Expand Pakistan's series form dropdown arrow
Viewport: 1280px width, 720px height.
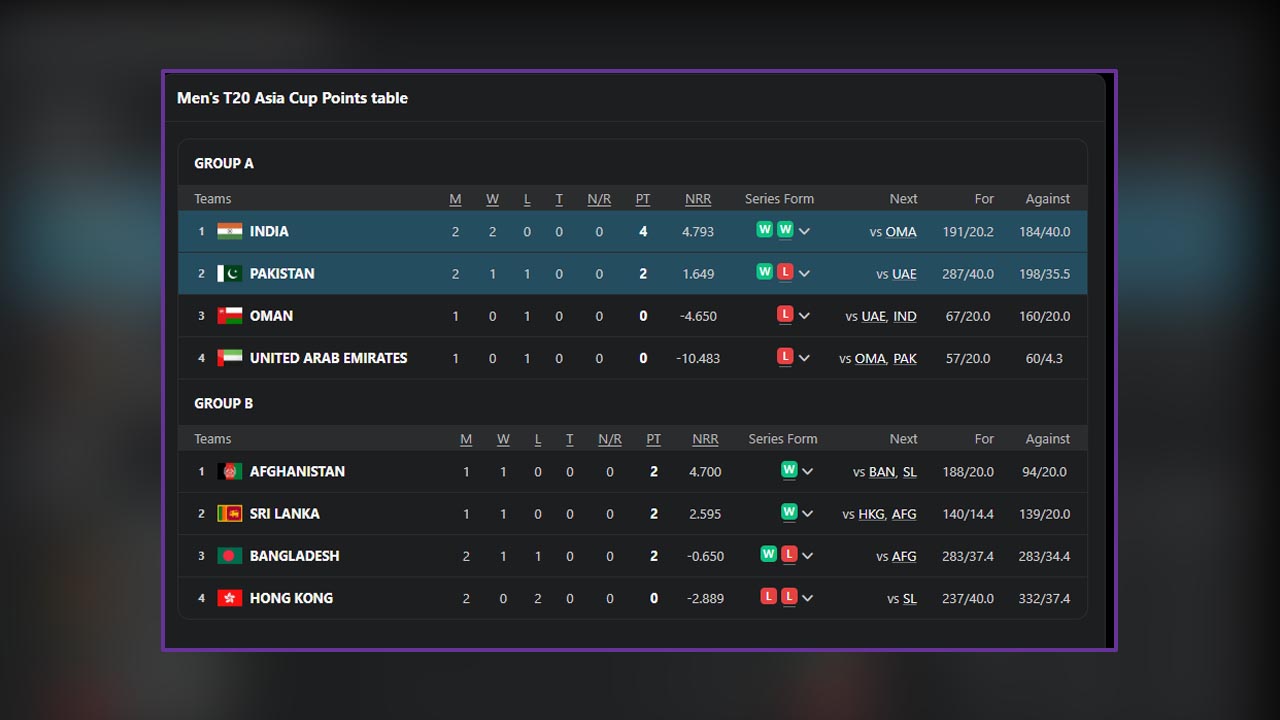pos(805,274)
